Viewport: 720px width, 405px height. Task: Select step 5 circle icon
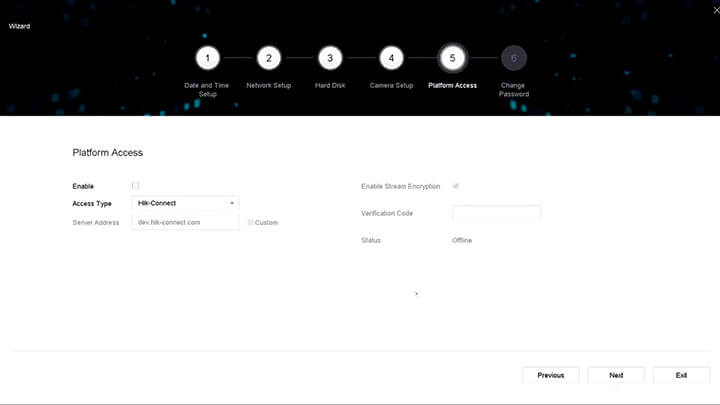pyautogui.click(x=452, y=58)
